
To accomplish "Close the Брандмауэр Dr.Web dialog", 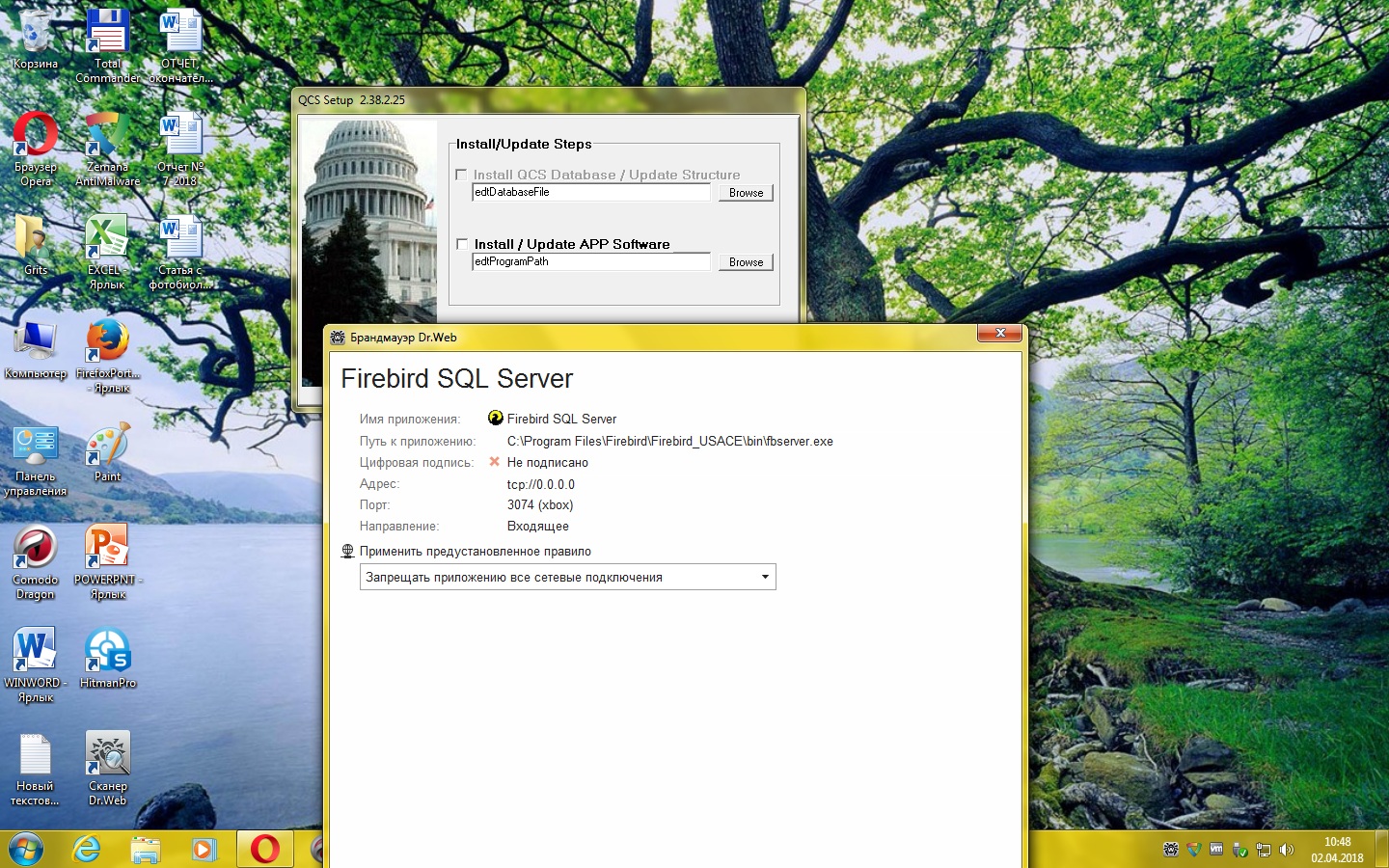I will point(1000,334).
